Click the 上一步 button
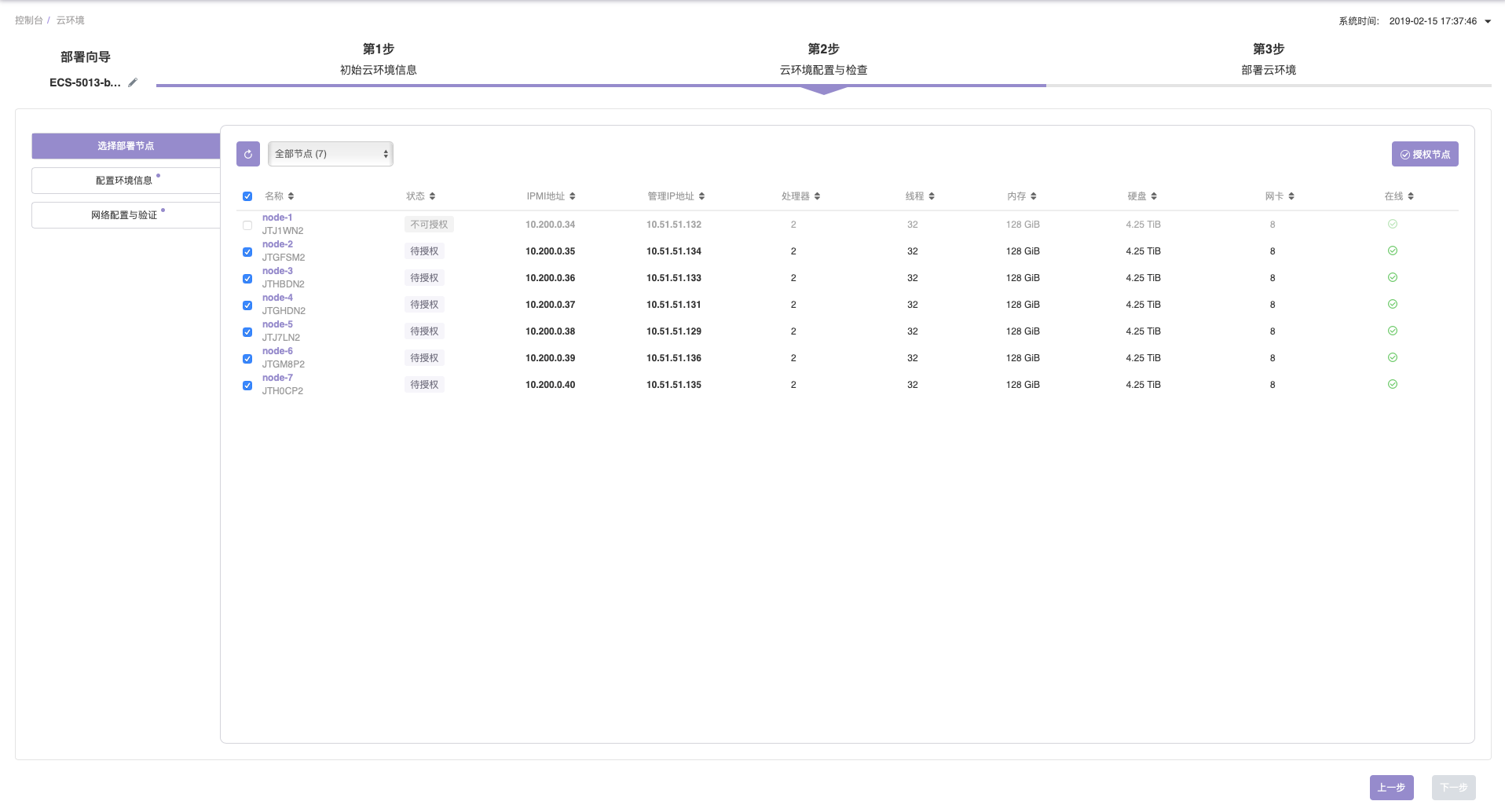This screenshot has height=812, width=1505. [x=1391, y=788]
